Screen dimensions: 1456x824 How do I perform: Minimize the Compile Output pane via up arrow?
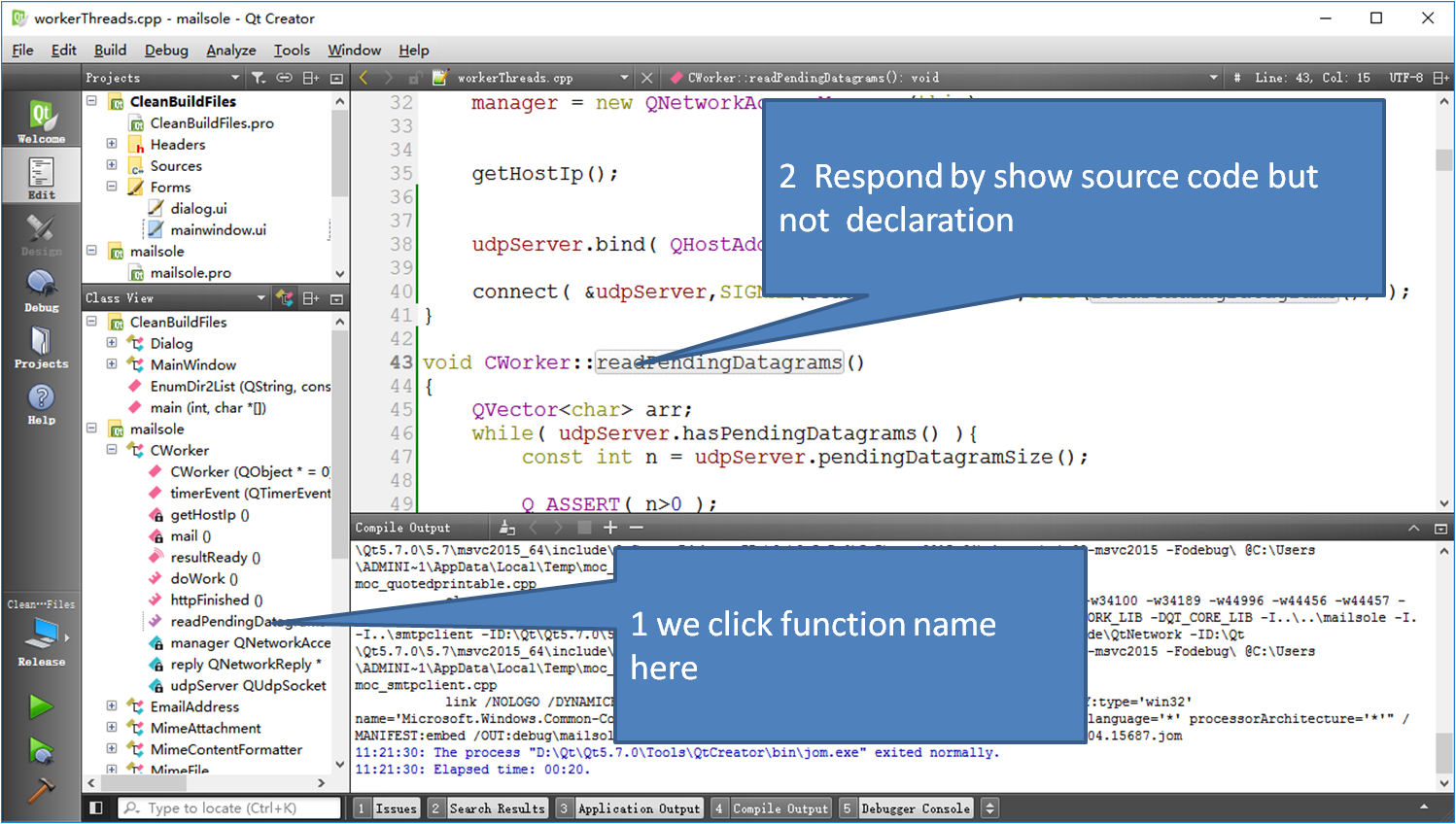pyautogui.click(x=1413, y=529)
